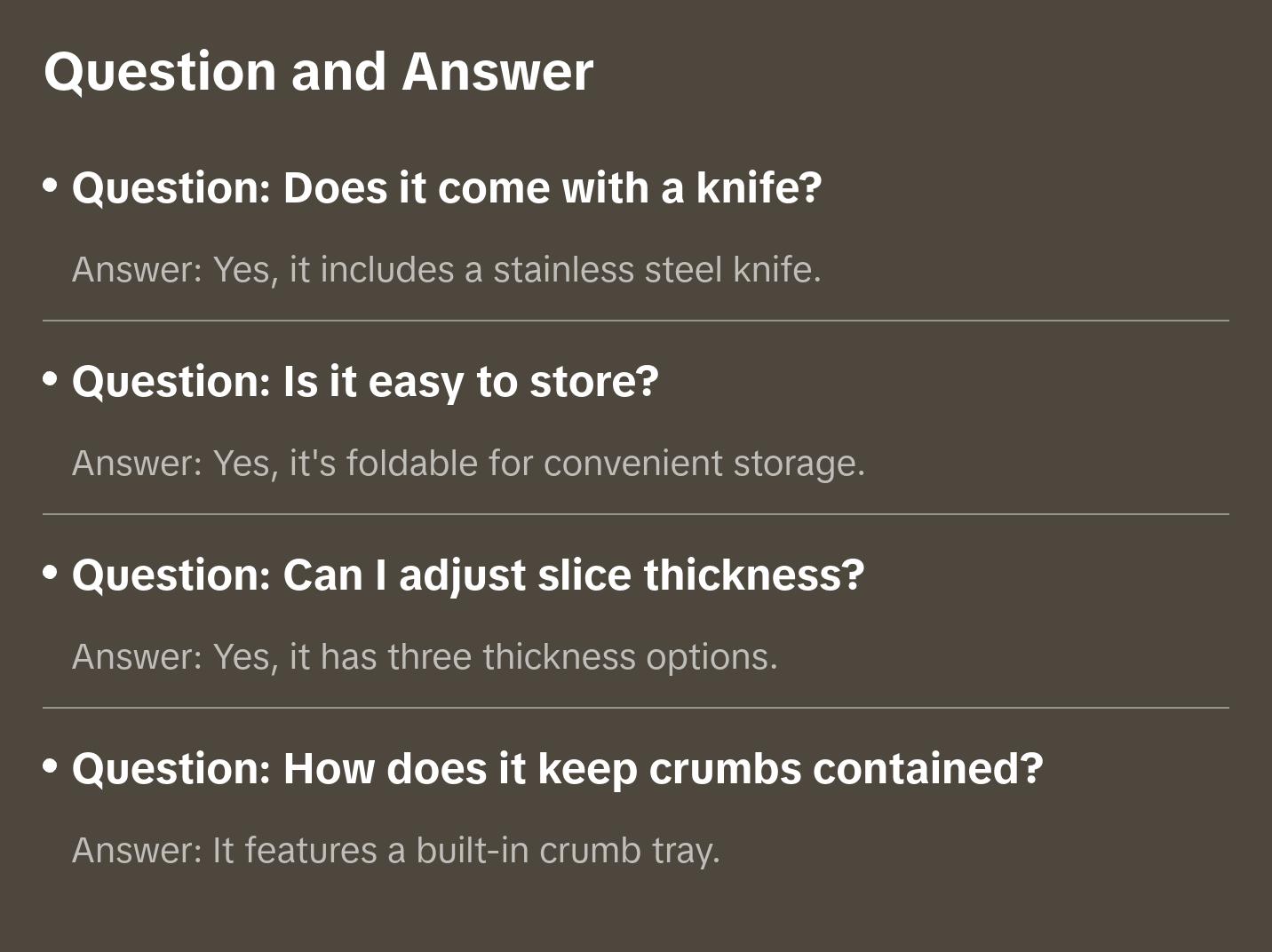Viewport: 1272px width, 952px height.
Task: Click the bullet beside the crumbs question
Action: 51,766
